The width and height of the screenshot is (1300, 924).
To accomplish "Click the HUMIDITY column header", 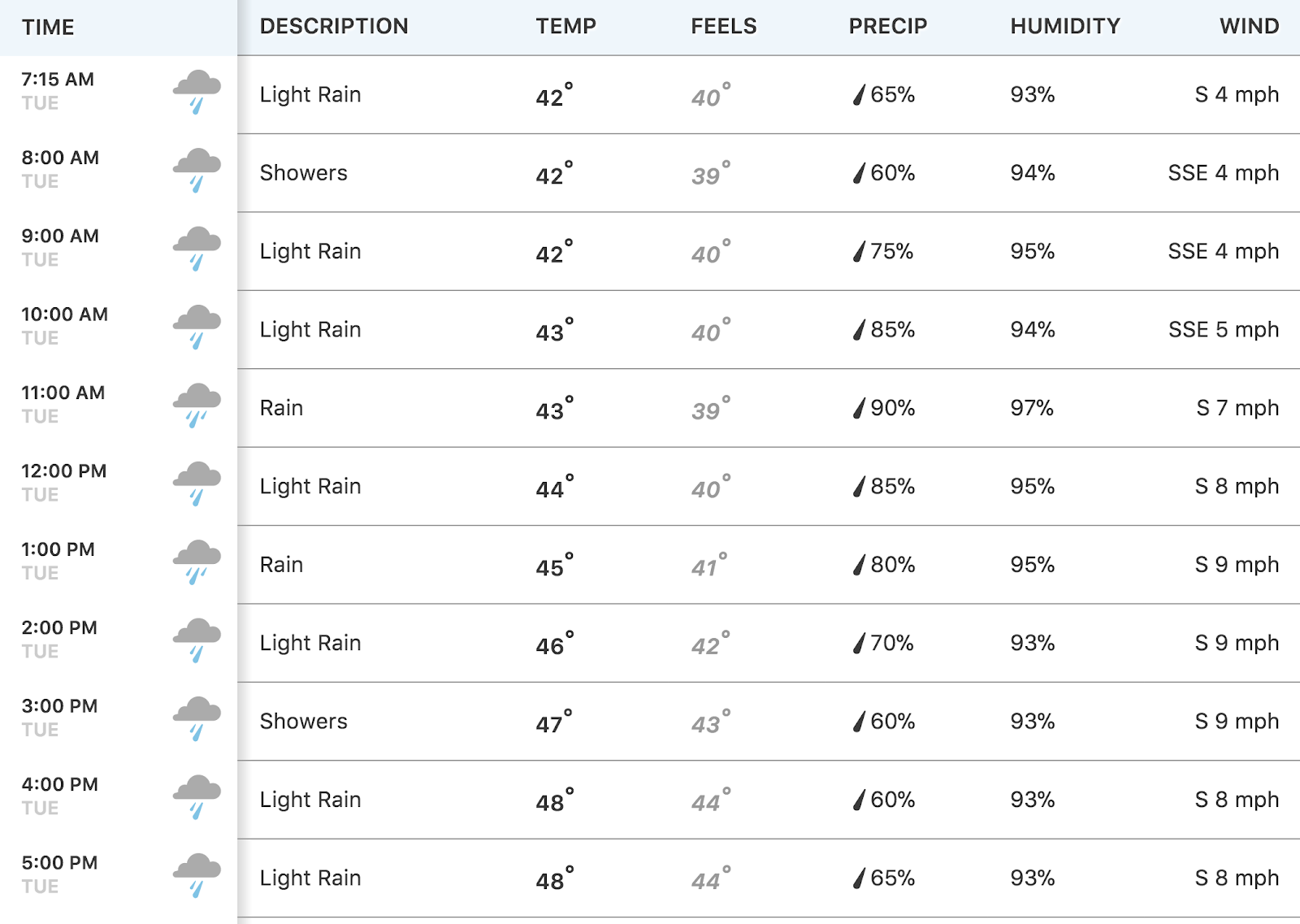I will tap(1064, 26).
